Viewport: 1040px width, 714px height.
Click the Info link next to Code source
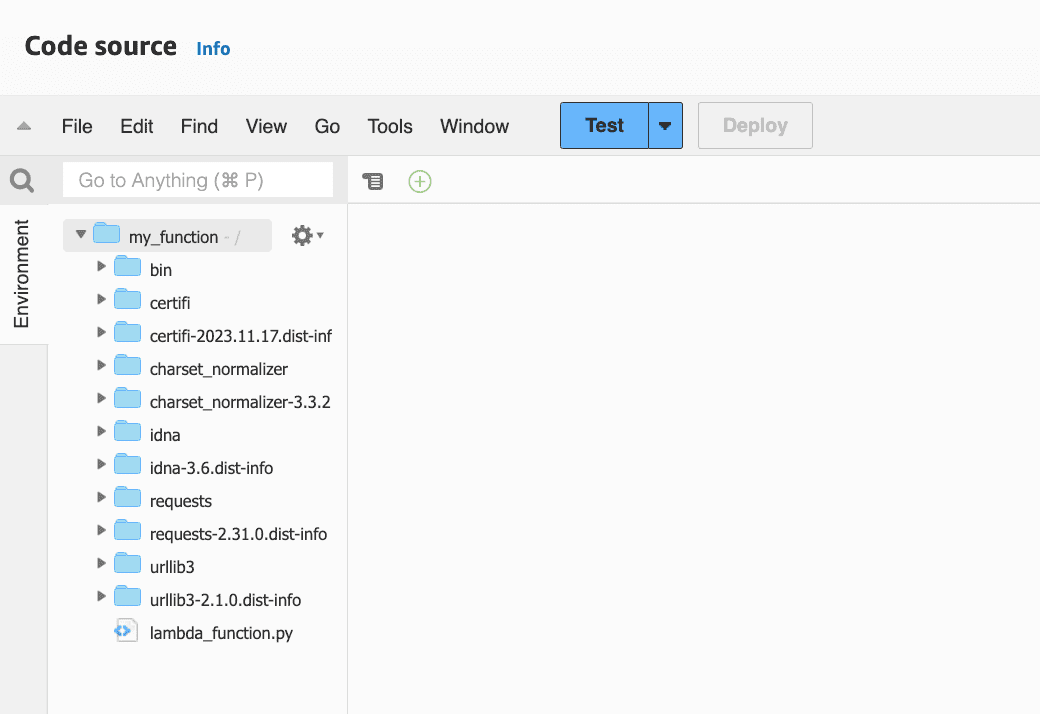[x=213, y=48]
